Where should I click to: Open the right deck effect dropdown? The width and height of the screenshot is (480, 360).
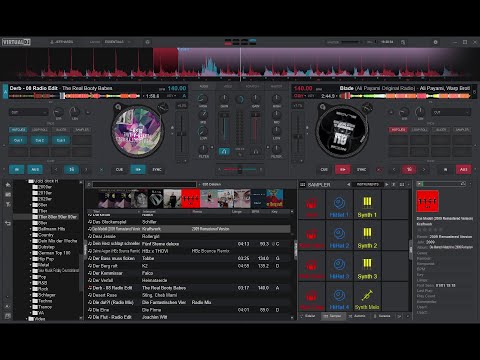[x=451, y=112]
